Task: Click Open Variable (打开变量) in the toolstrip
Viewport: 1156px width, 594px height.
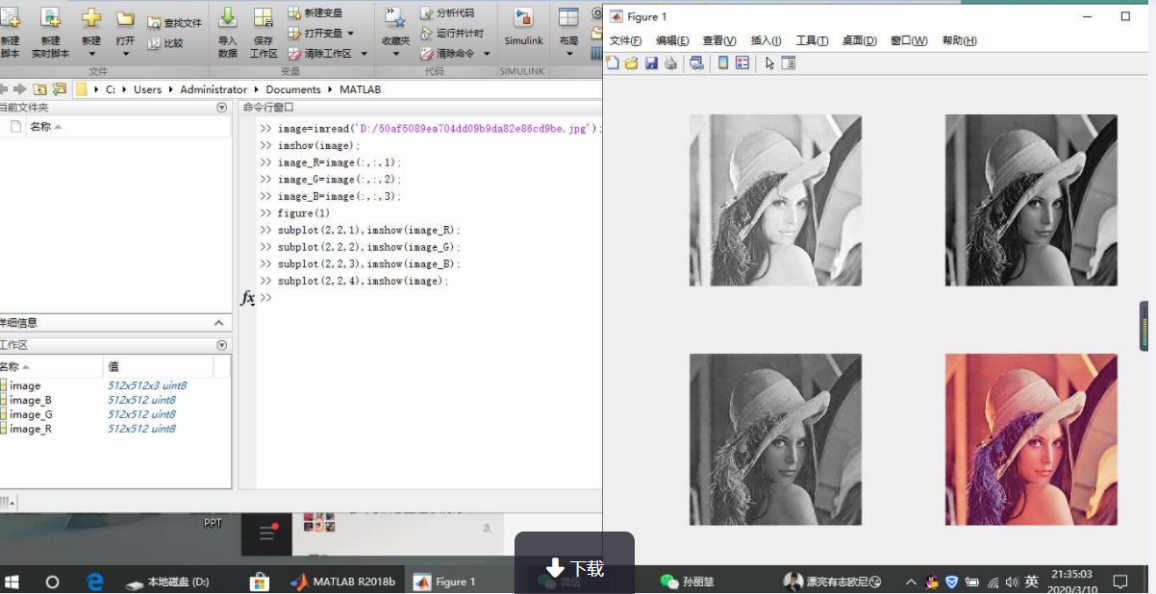Action: (x=315, y=33)
